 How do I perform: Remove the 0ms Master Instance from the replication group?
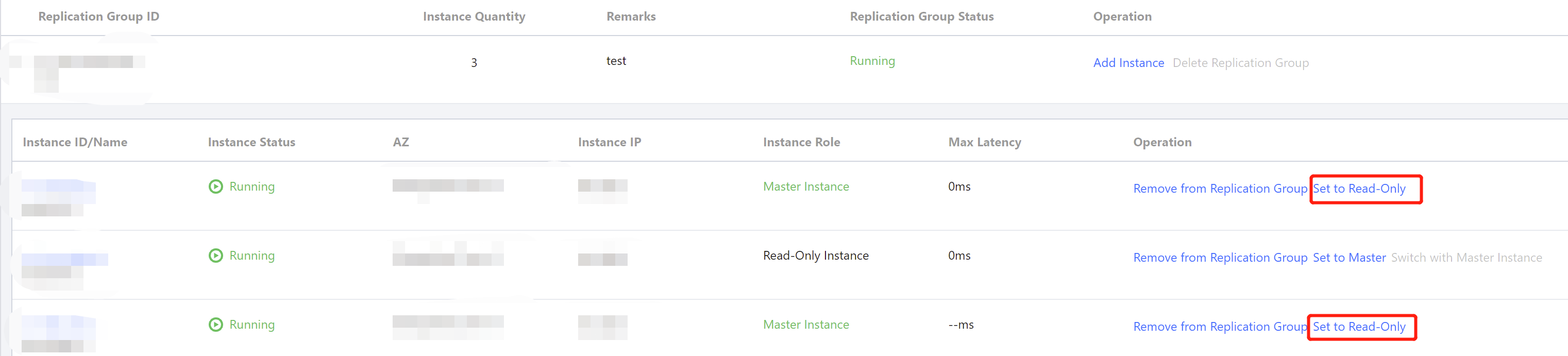pyautogui.click(x=1219, y=189)
